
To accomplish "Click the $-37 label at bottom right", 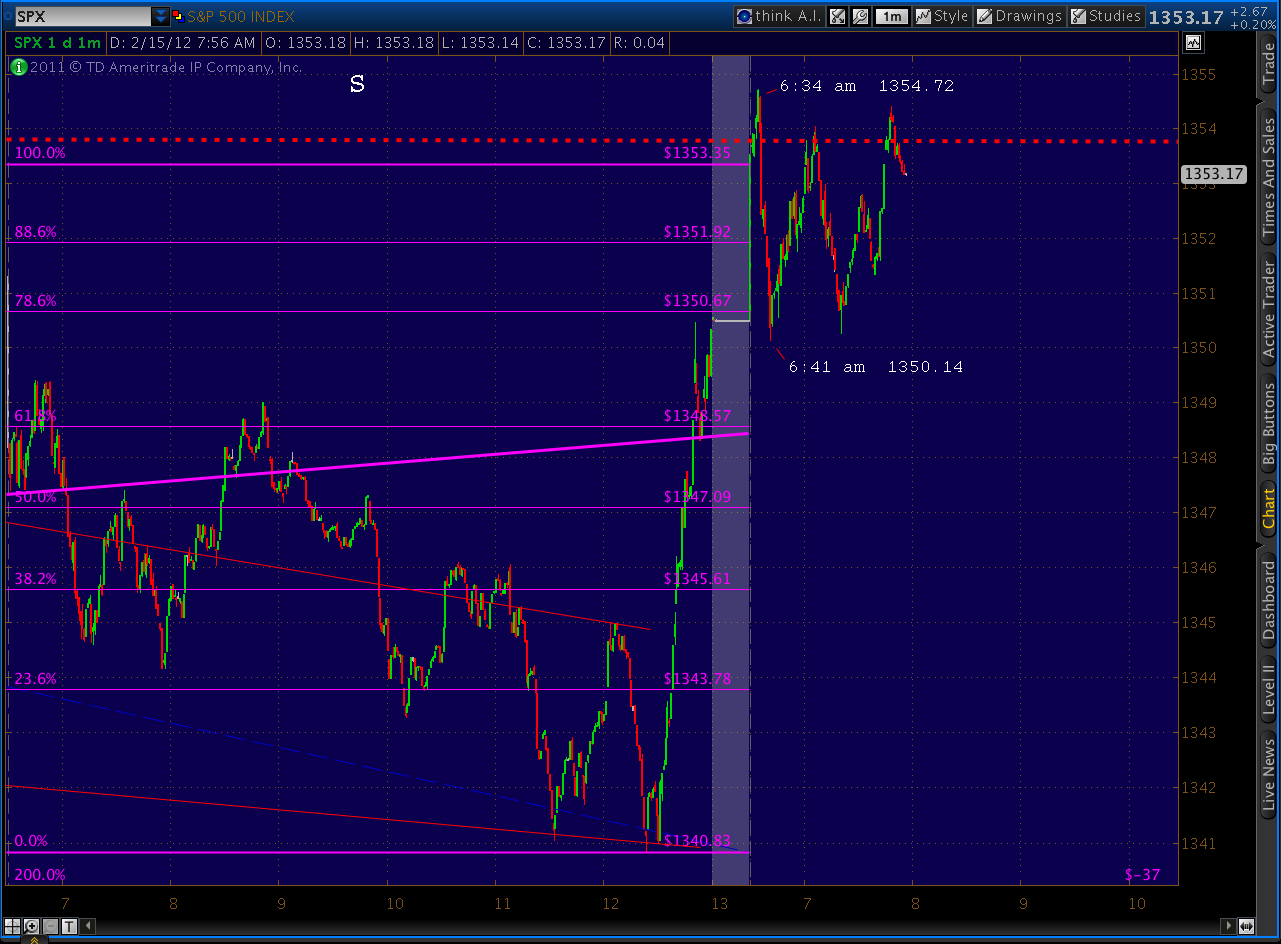I will coord(1142,875).
